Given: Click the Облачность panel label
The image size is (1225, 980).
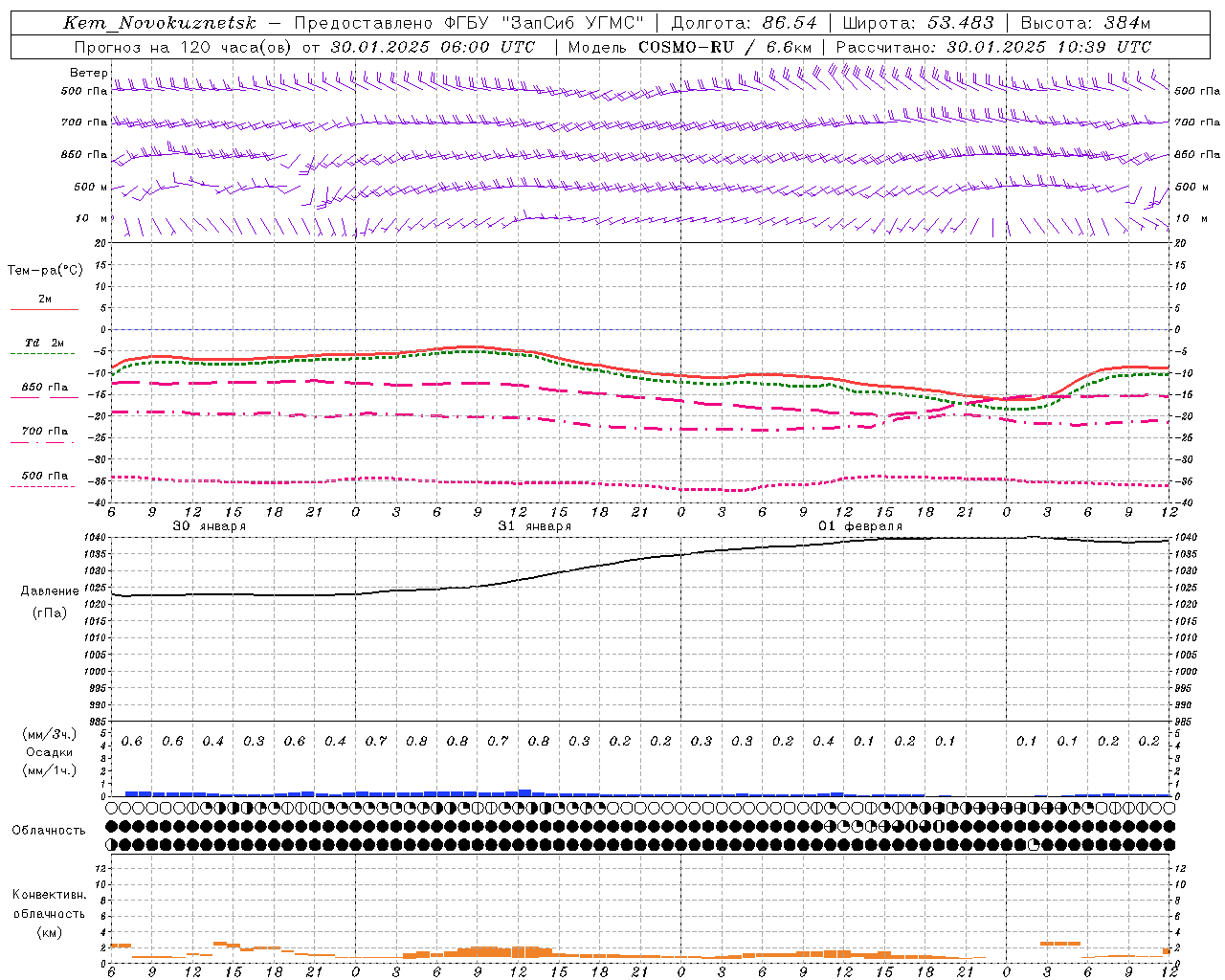Looking at the screenshot, I should 49,831.
